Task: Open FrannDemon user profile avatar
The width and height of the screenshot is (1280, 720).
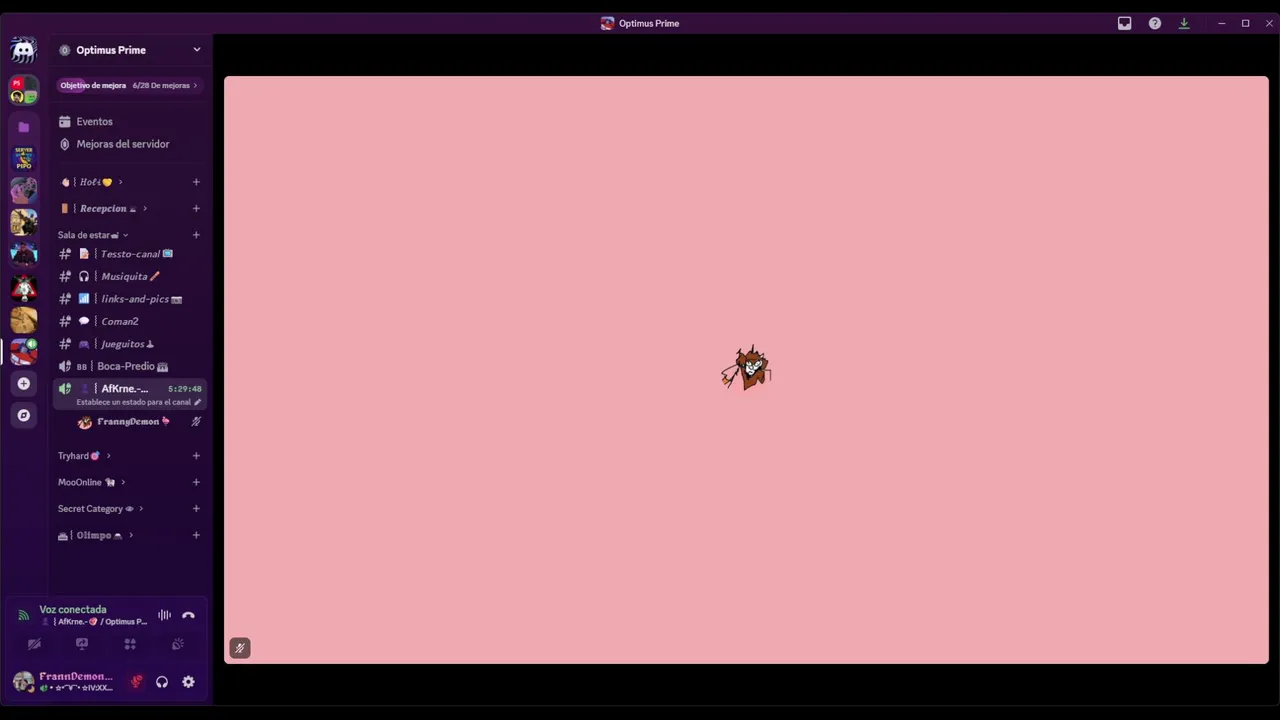Action: tap(23, 682)
